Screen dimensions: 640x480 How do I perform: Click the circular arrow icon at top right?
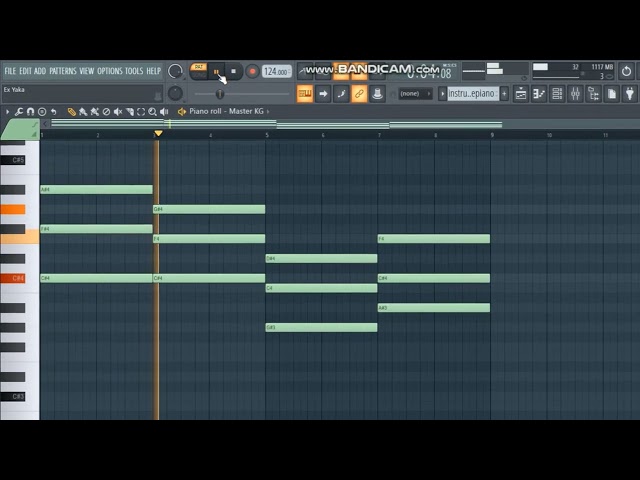point(626,71)
